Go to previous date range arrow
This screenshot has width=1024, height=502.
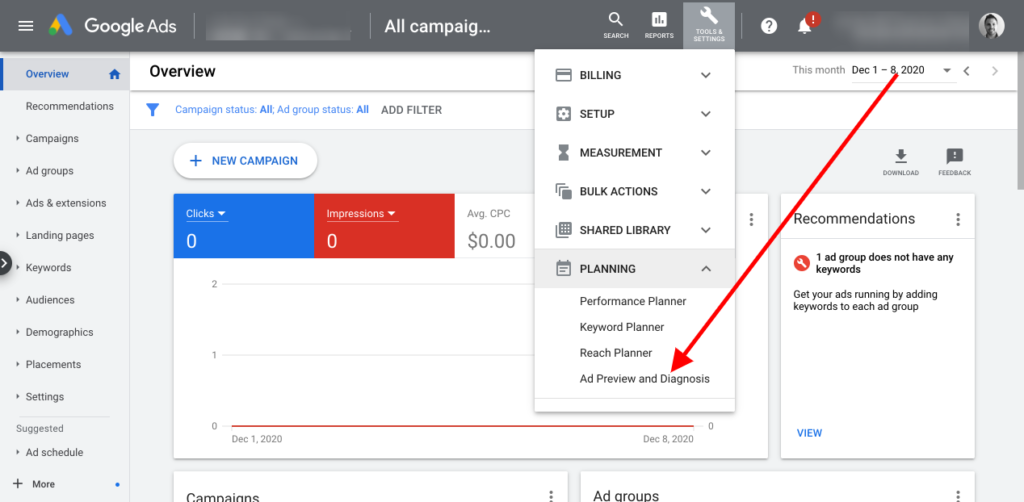click(967, 71)
